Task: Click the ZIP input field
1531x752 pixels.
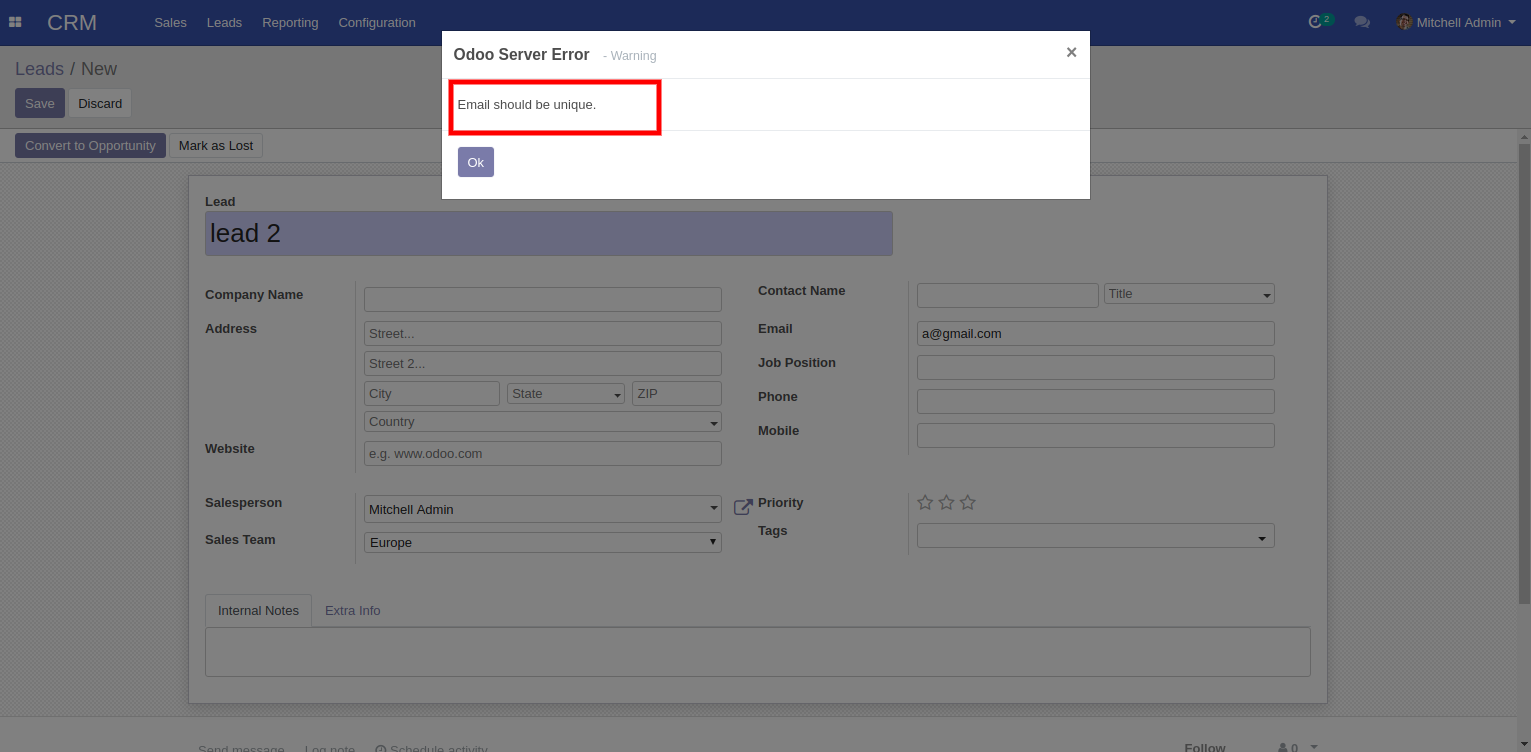Action: point(677,393)
